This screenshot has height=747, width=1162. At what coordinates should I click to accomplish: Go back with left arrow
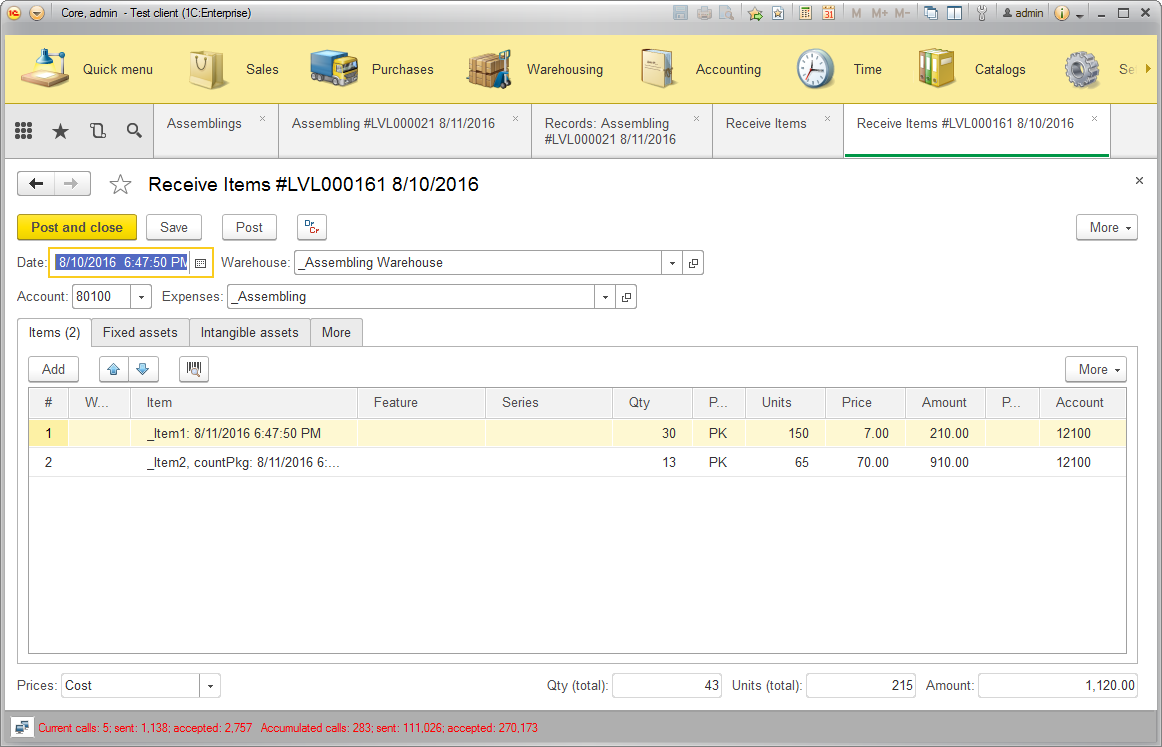(36, 184)
